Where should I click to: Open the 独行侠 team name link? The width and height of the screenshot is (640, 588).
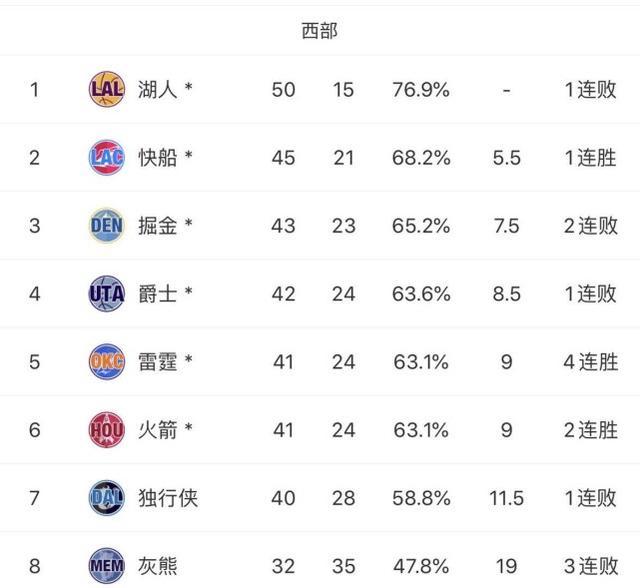[167, 498]
